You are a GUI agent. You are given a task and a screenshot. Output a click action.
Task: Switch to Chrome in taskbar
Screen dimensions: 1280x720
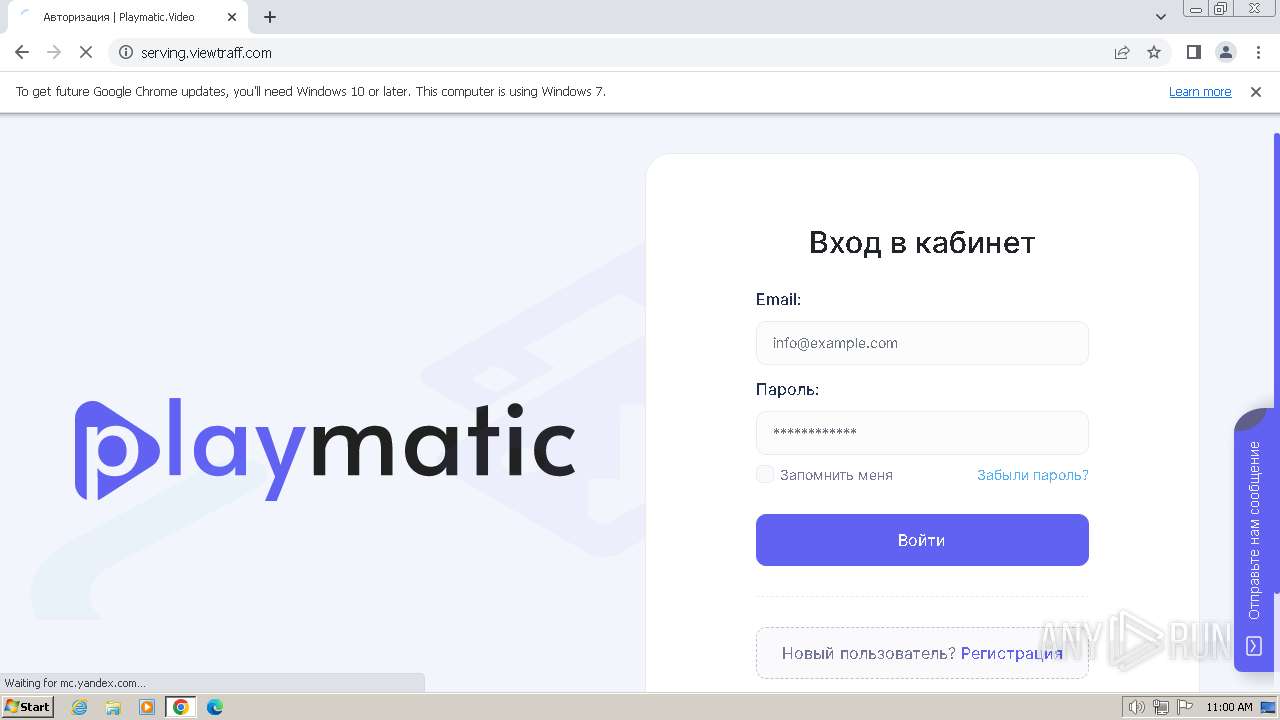click(x=180, y=707)
